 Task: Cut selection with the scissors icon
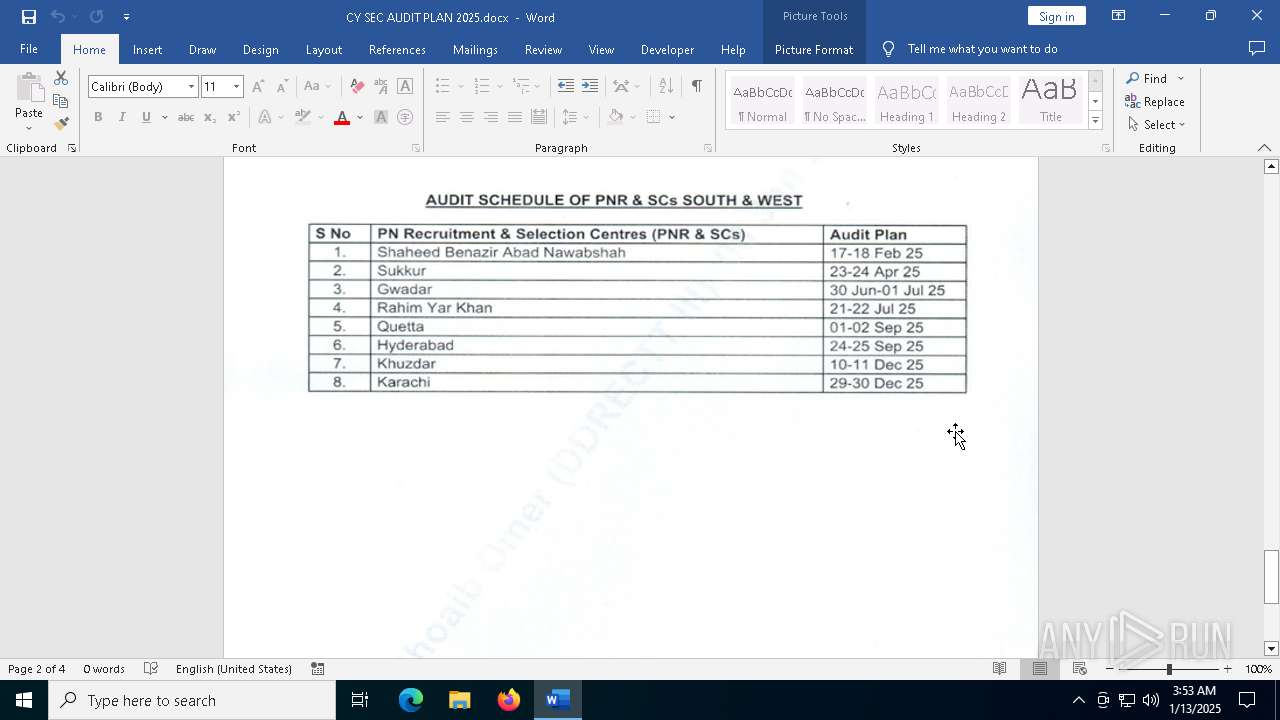point(61,79)
